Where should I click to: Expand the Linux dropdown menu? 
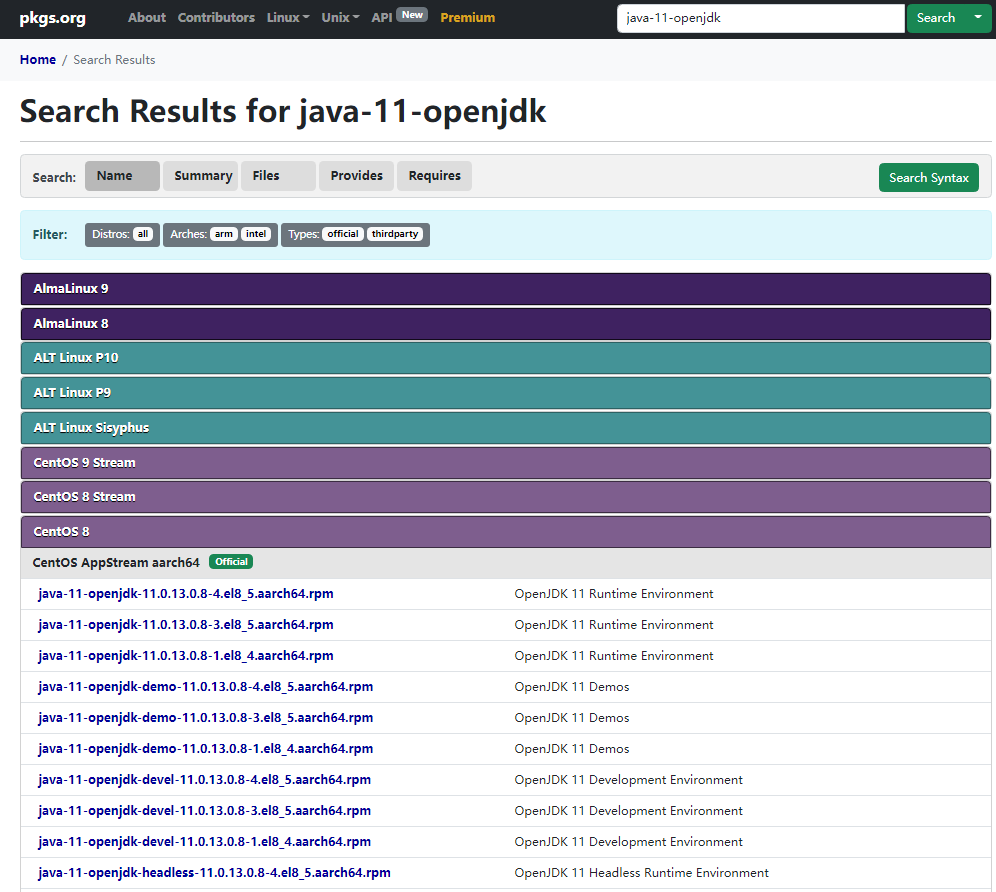point(288,18)
